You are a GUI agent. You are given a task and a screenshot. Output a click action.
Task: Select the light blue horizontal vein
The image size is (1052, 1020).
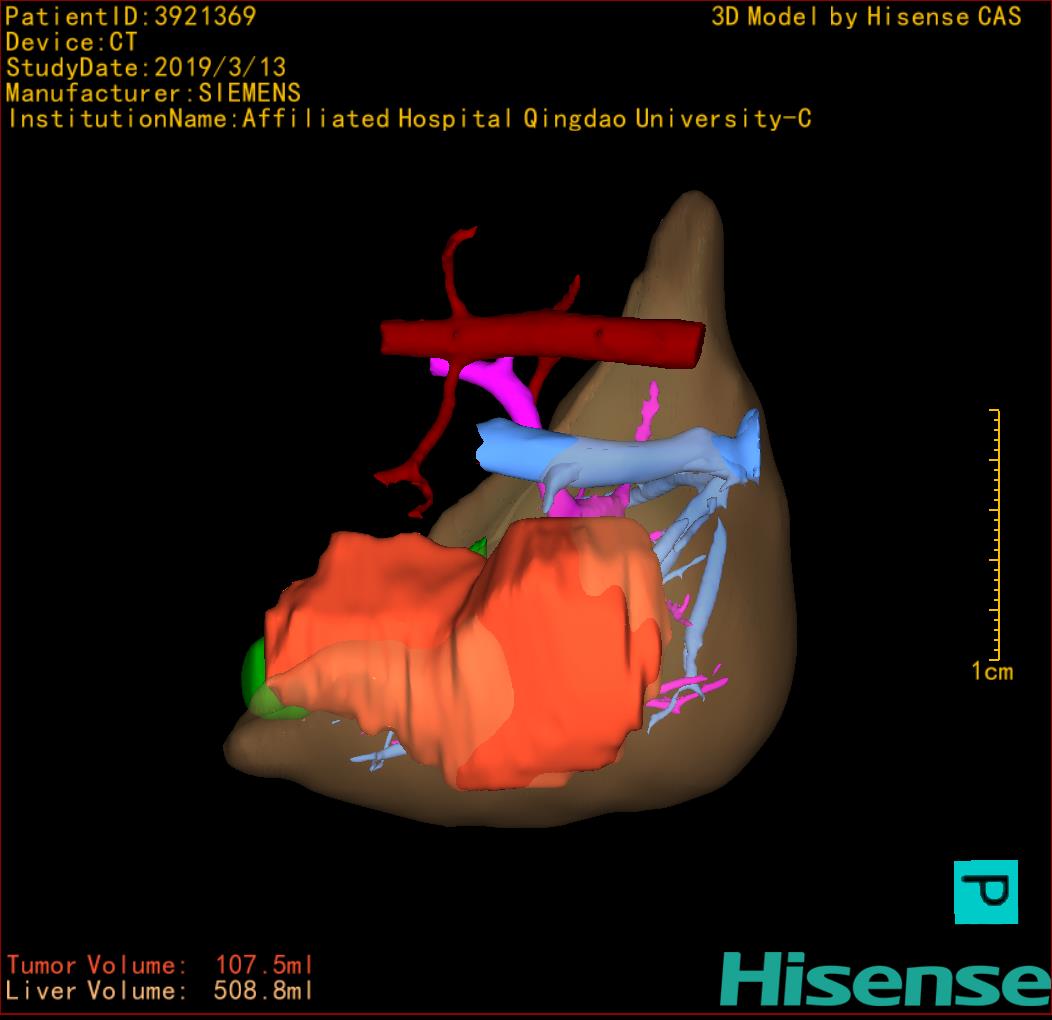(x=617, y=455)
